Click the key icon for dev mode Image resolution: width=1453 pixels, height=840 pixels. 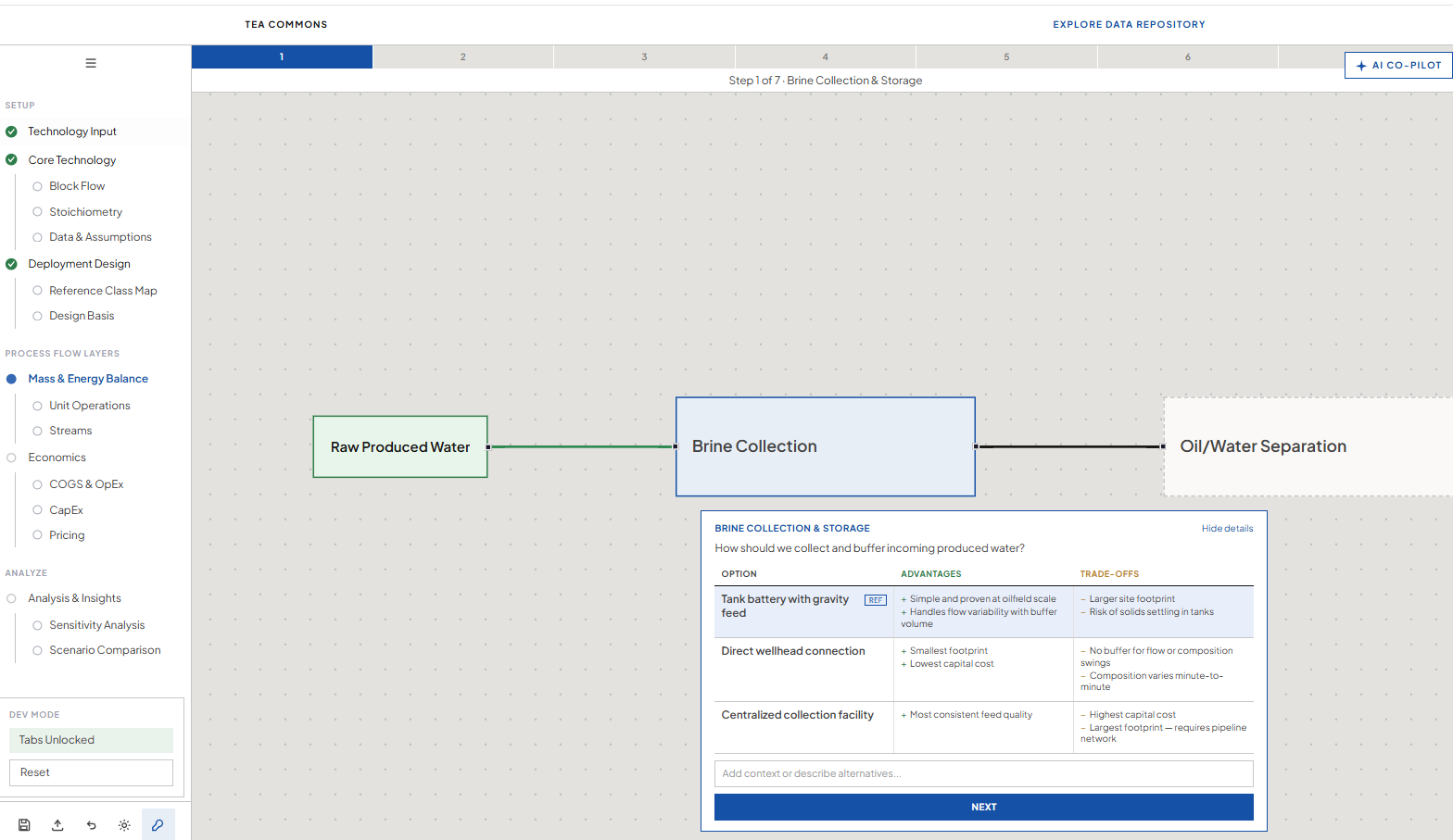tap(158, 825)
